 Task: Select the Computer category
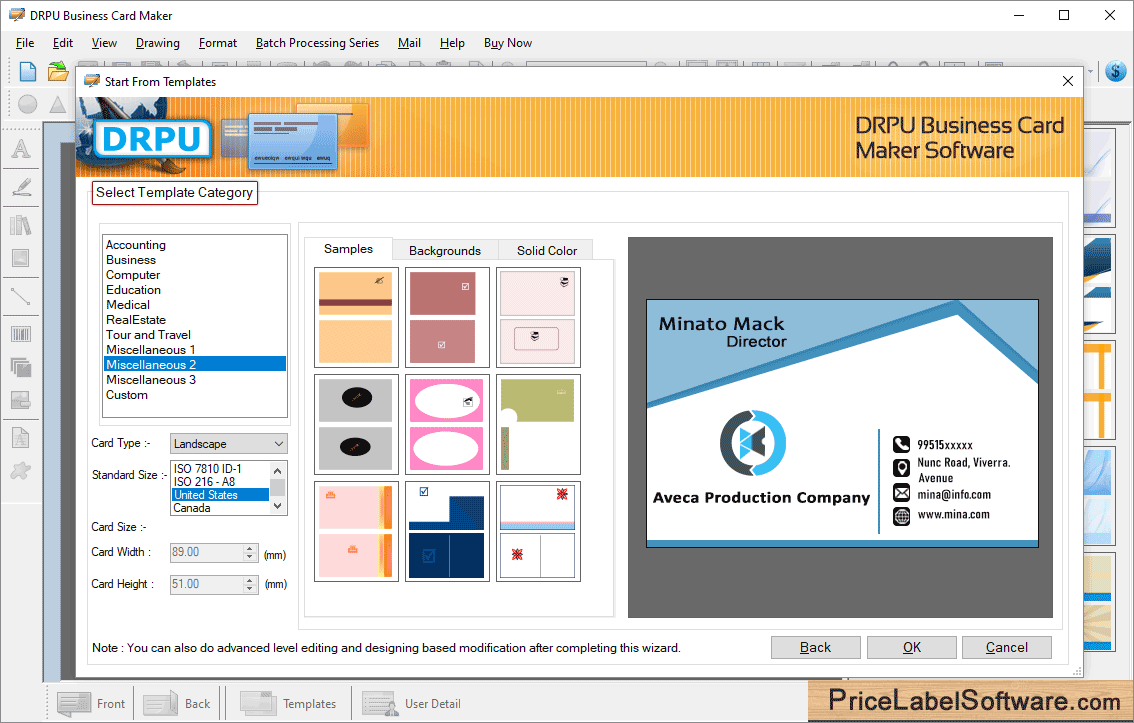(x=195, y=275)
